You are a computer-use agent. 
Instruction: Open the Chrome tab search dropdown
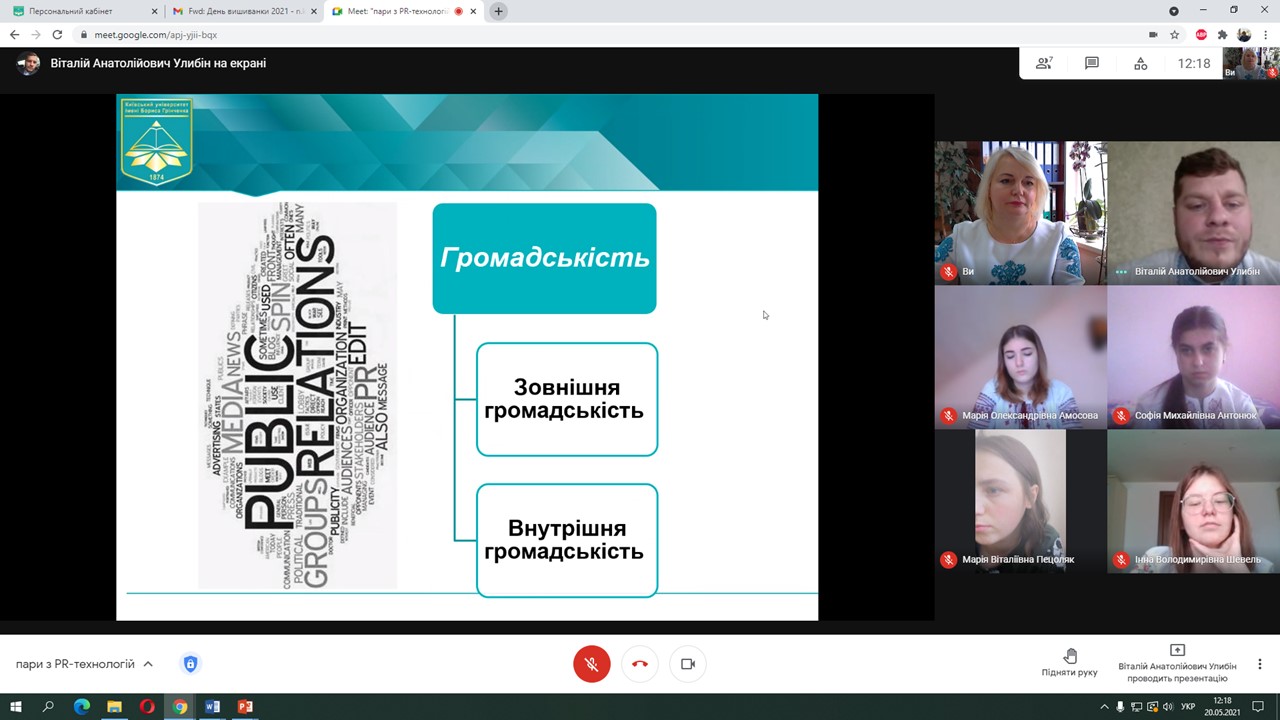1174,11
